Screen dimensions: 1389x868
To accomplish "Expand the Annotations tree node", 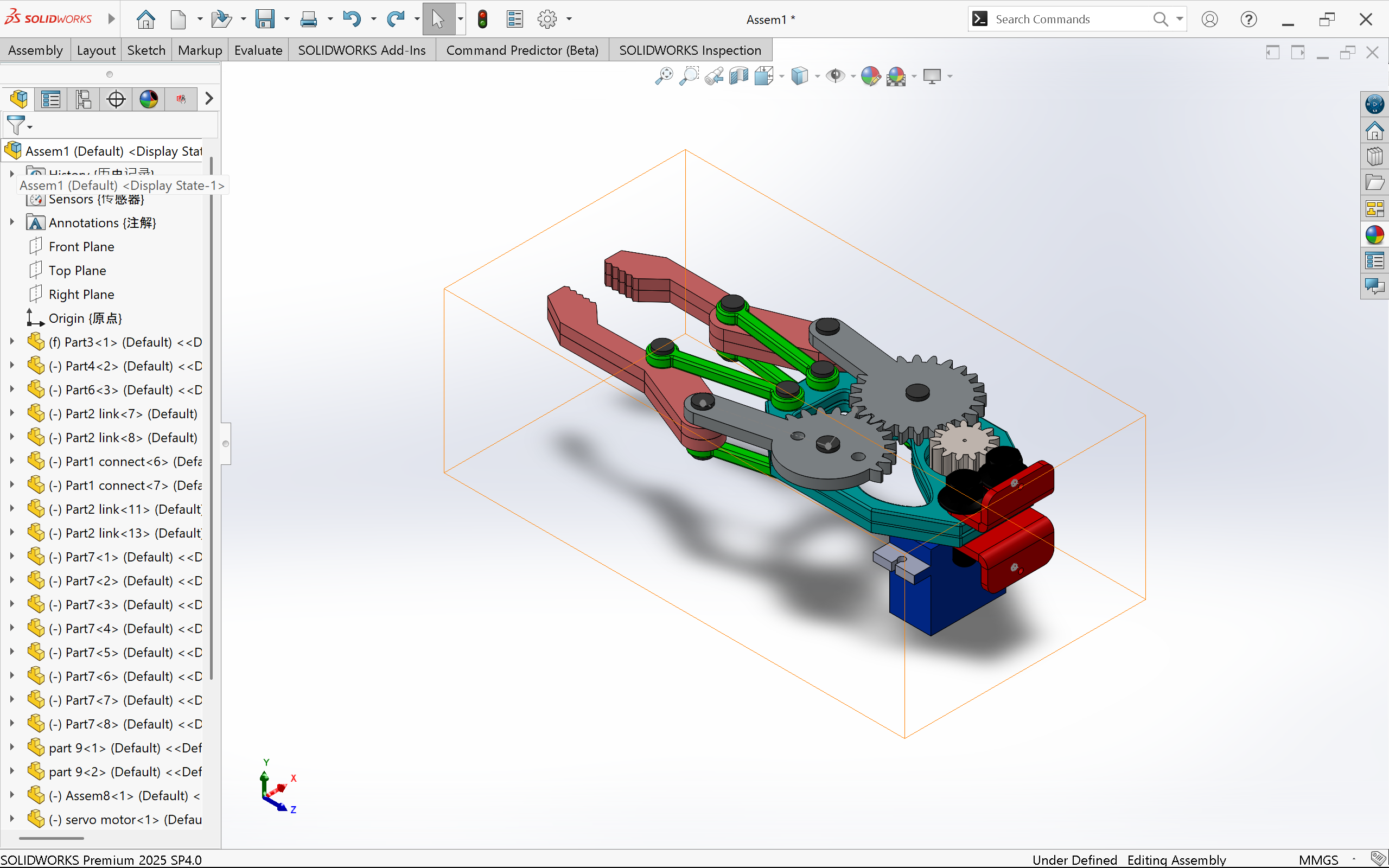I will [11, 222].
